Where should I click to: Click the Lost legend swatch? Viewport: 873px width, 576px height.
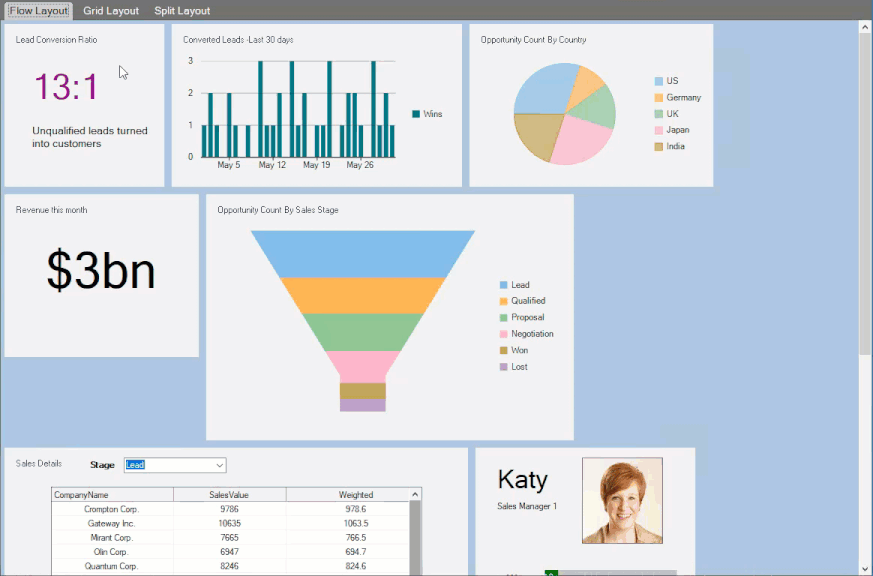click(503, 367)
